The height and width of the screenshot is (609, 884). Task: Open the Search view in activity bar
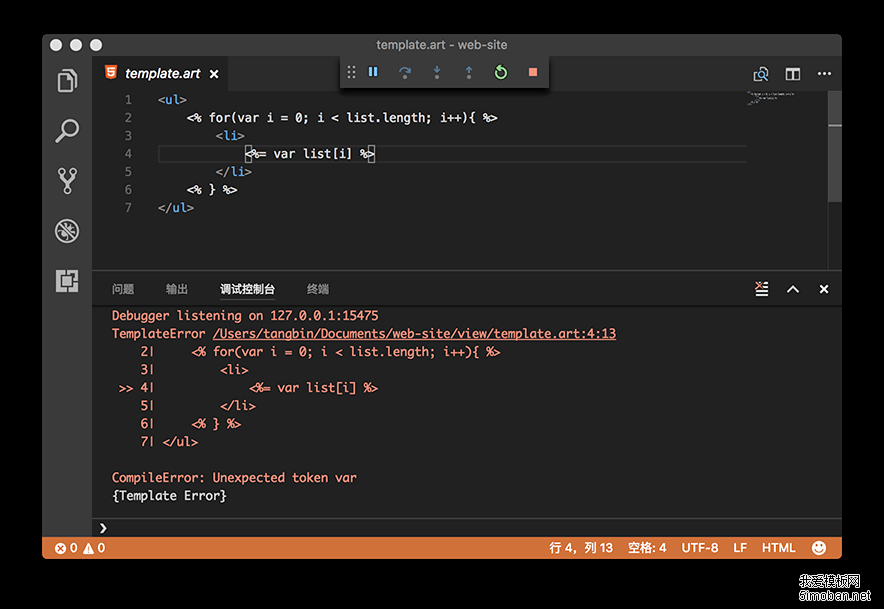(66, 130)
